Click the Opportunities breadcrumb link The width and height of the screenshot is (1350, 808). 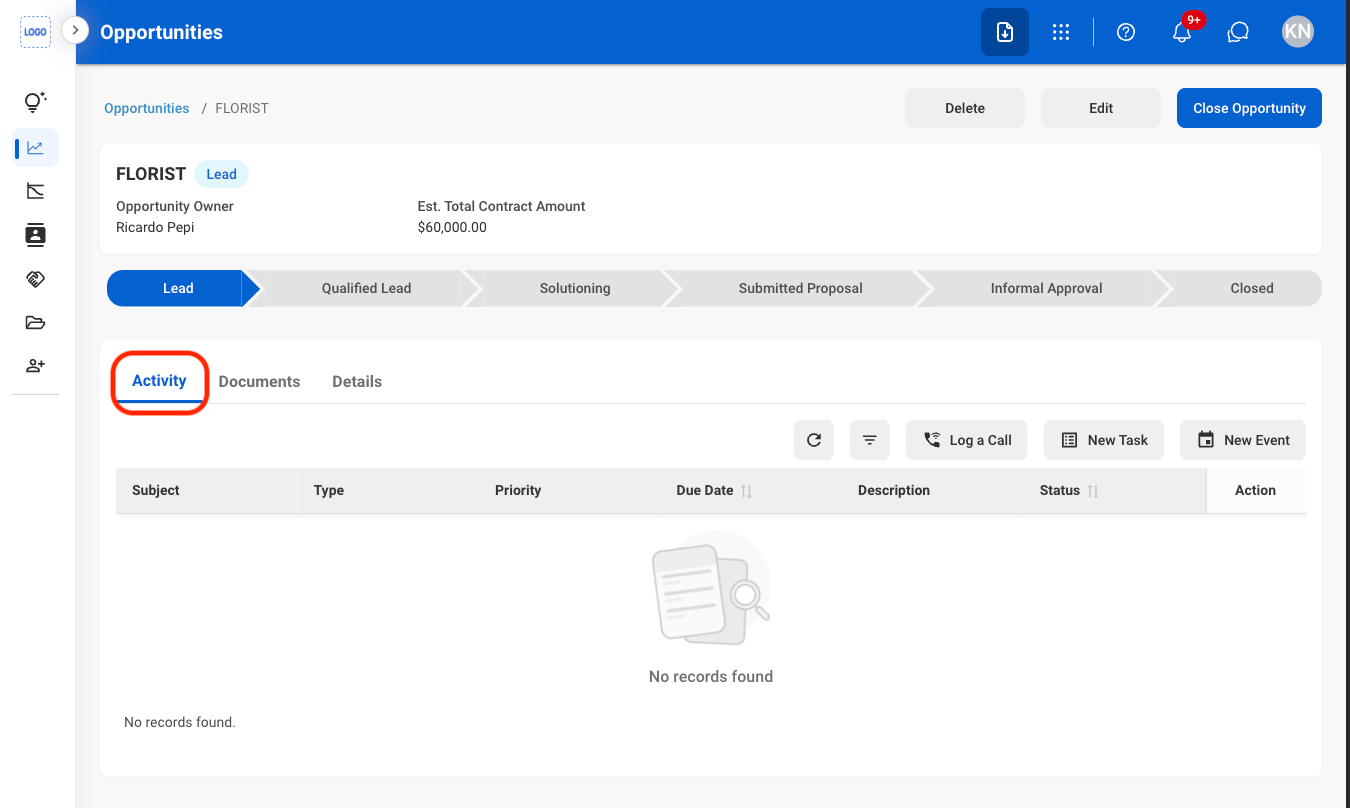pyautogui.click(x=146, y=108)
